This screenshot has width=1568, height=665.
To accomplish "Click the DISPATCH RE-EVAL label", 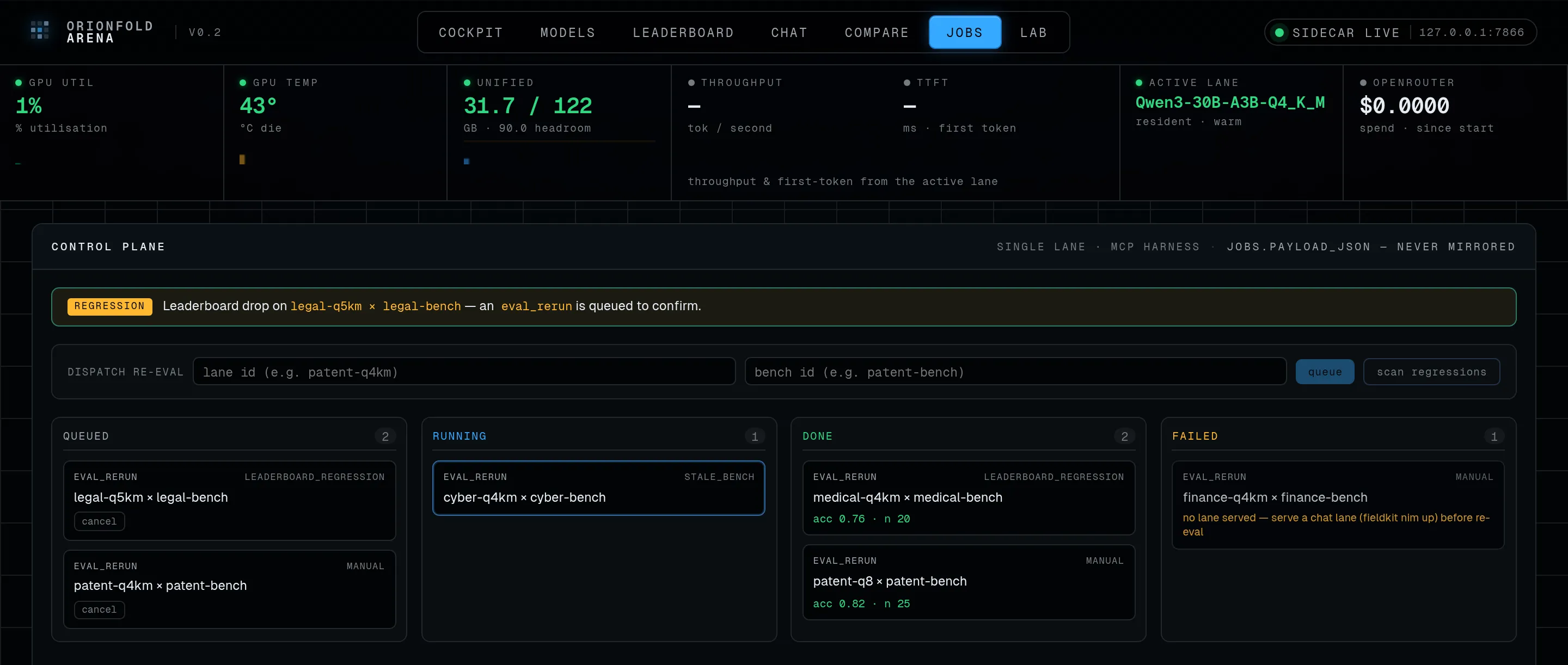I will pos(125,372).
